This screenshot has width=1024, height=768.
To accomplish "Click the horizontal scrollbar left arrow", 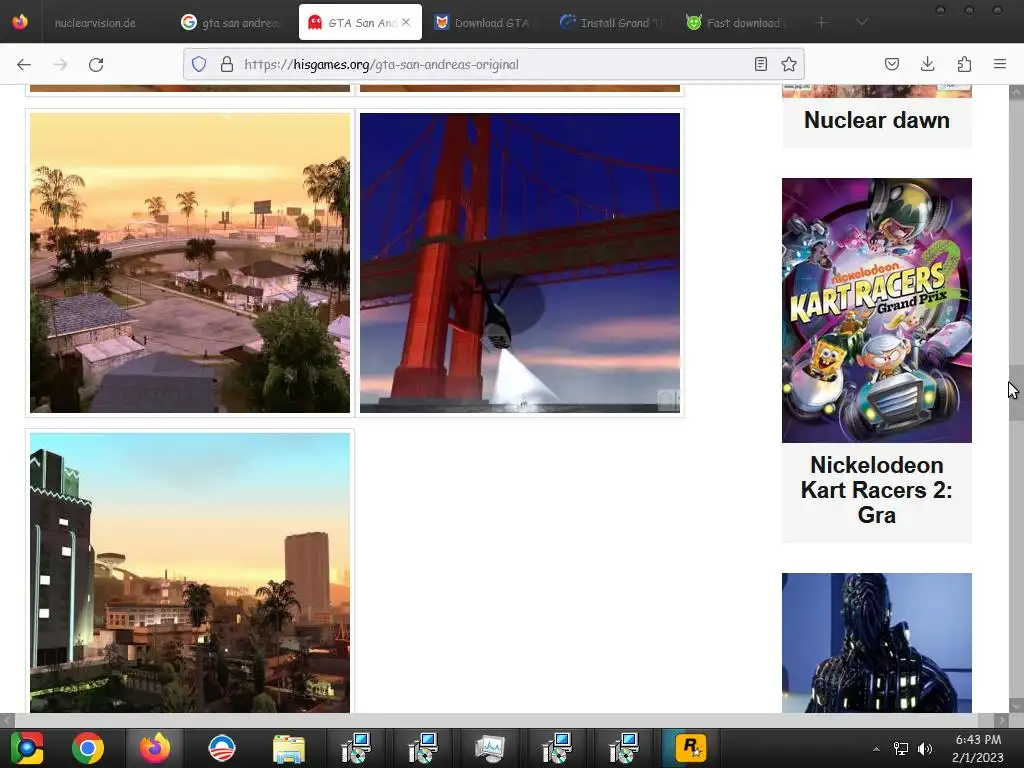I will point(7,720).
